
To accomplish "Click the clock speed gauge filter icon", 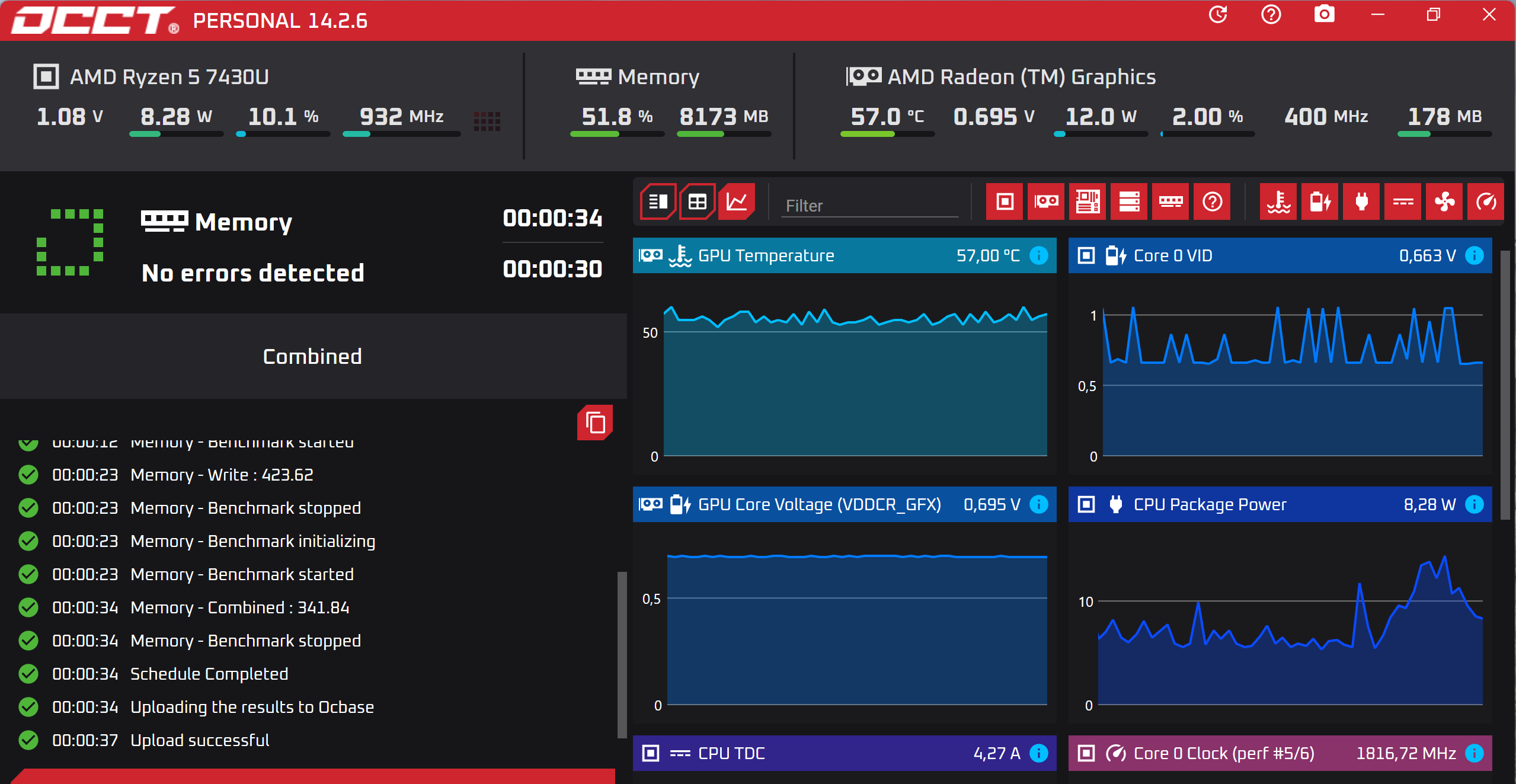I will click(x=1485, y=202).
